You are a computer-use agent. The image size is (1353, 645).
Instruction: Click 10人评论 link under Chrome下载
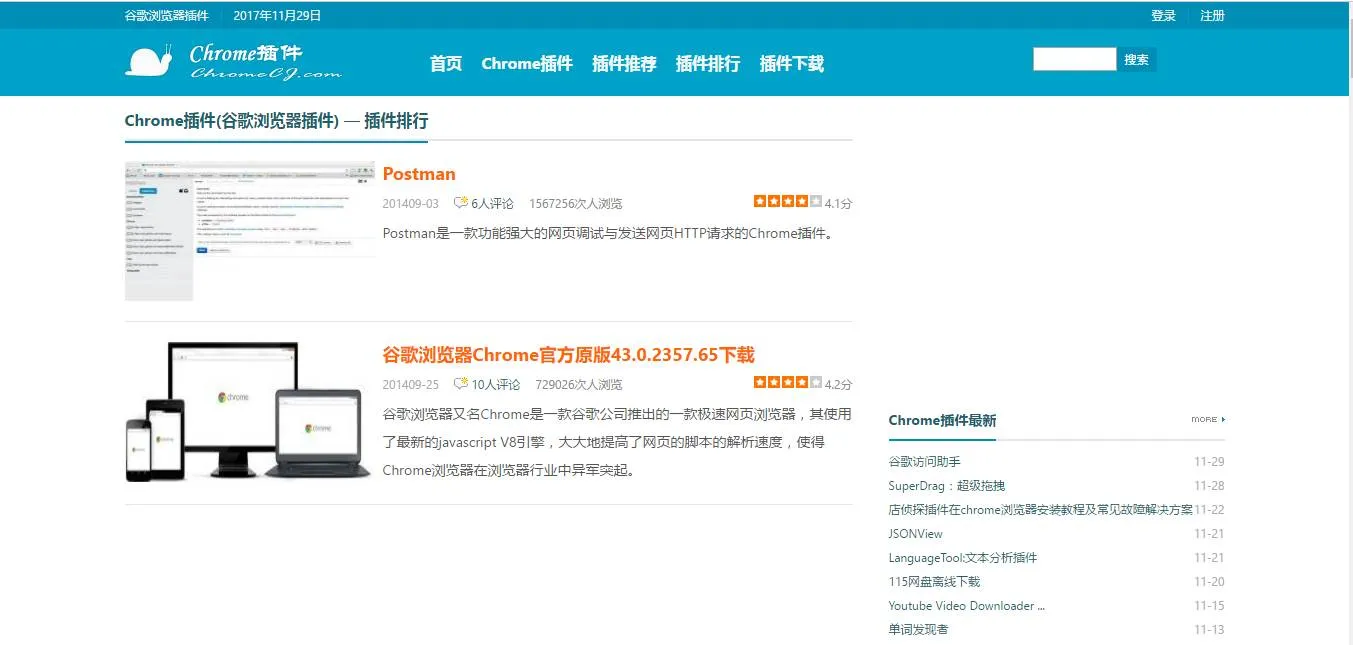[x=496, y=385]
